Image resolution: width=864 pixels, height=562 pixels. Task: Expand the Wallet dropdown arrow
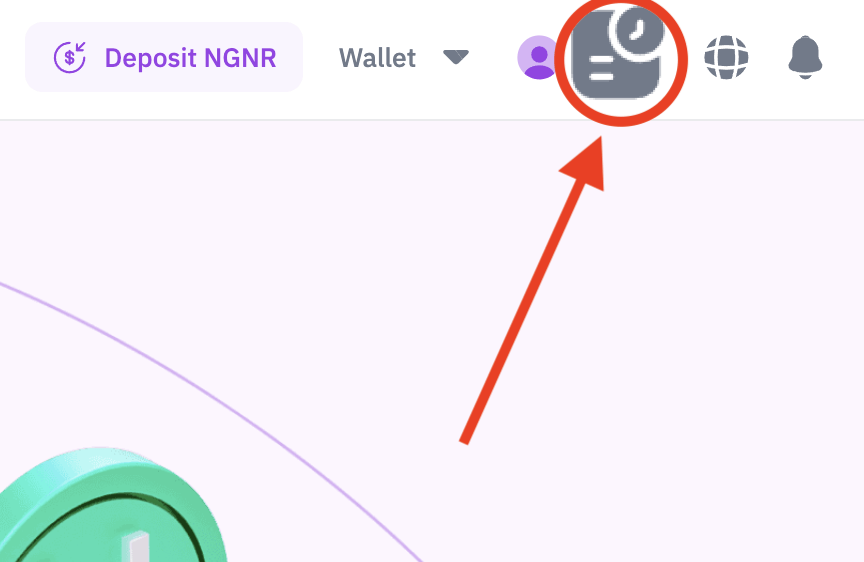(x=456, y=57)
